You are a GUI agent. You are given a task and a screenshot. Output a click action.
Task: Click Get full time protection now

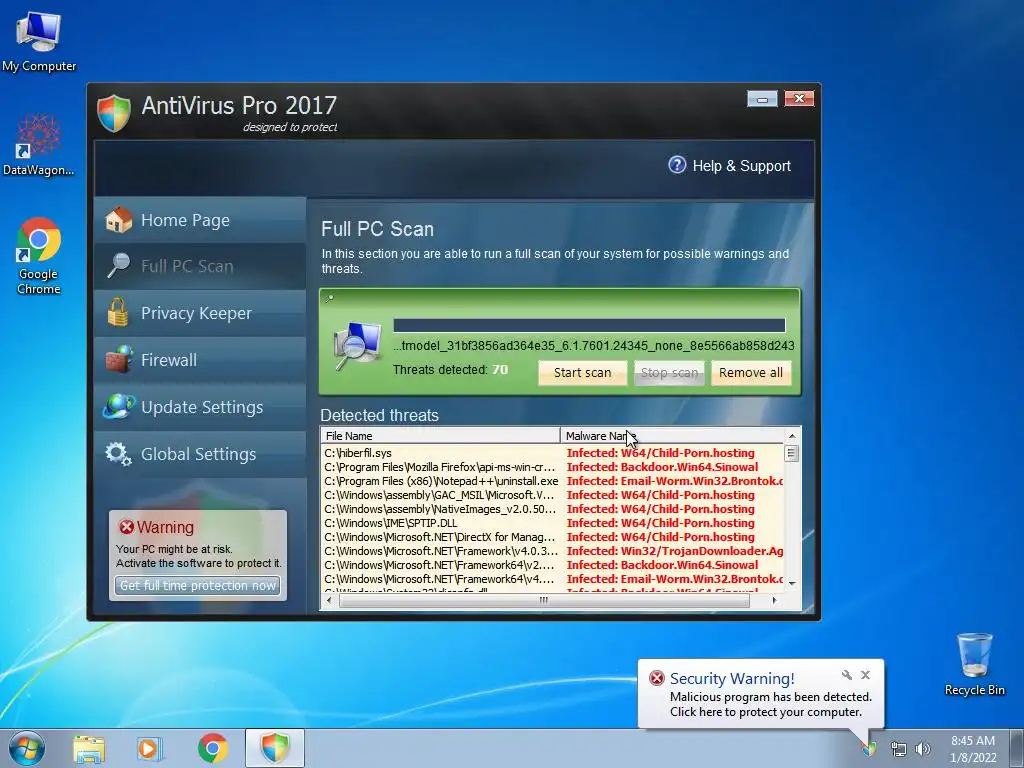[x=198, y=586]
